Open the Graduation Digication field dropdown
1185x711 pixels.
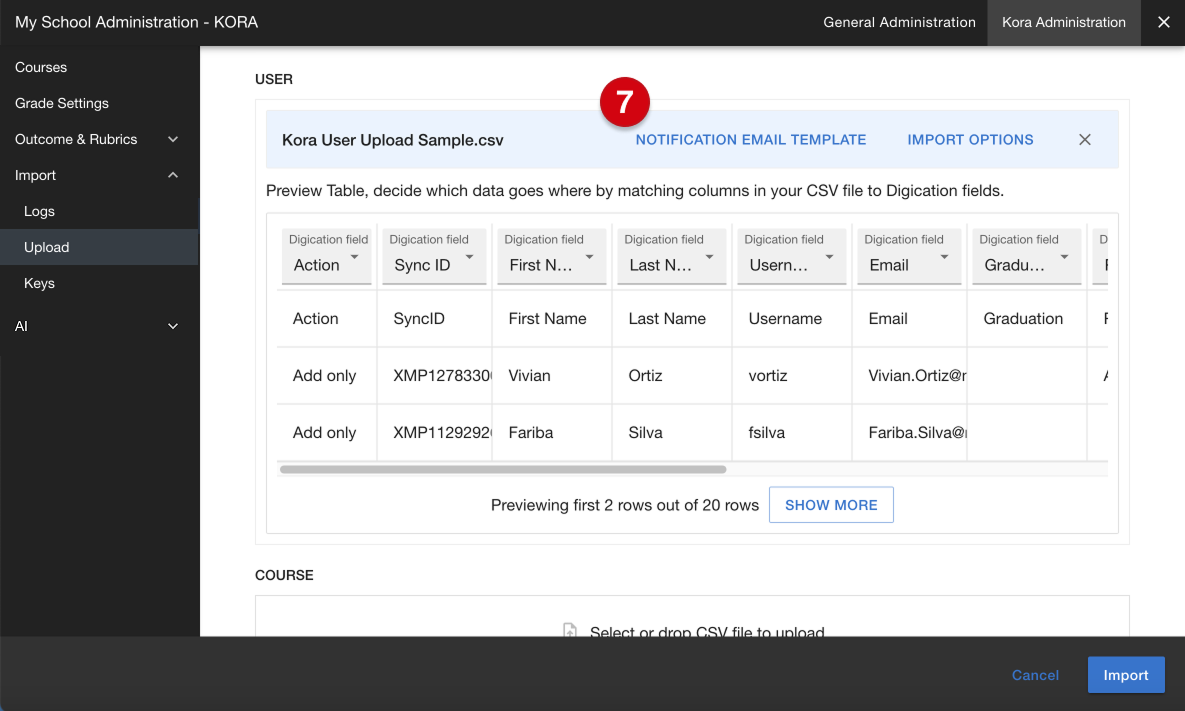tap(1026, 255)
